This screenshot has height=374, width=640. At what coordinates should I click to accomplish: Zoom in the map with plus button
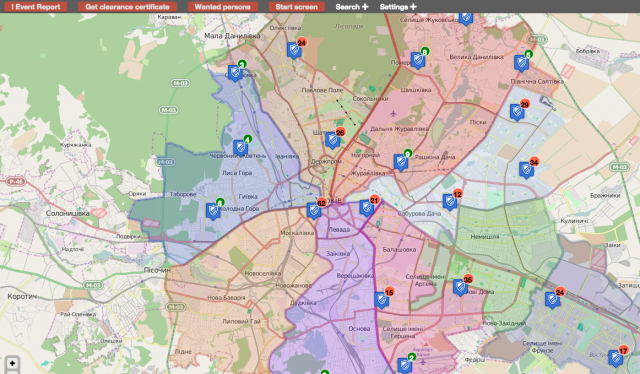[12, 363]
